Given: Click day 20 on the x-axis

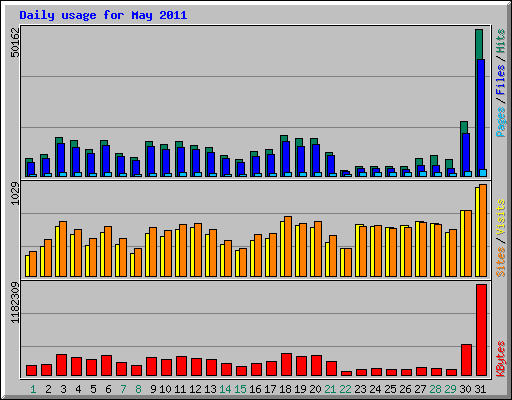Looking at the screenshot, I should coord(315,389).
